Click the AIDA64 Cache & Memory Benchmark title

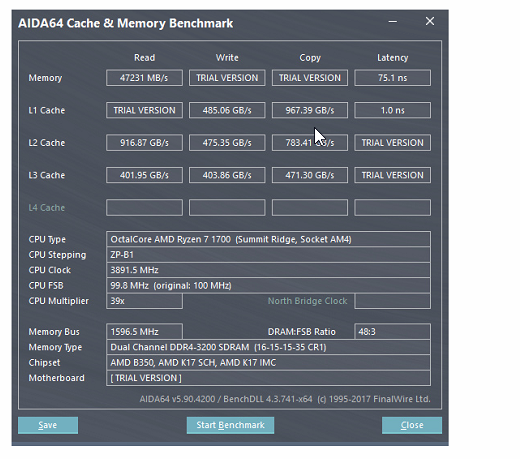click(x=126, y=23)
